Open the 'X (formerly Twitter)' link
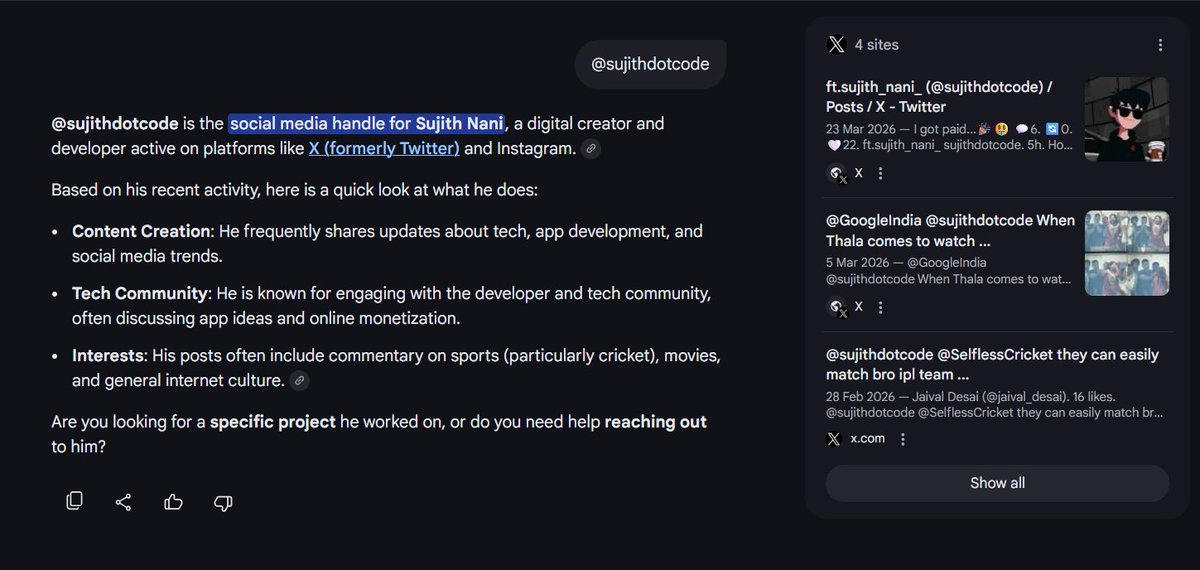Screen dimensions: 1200x570 (384, 149)
